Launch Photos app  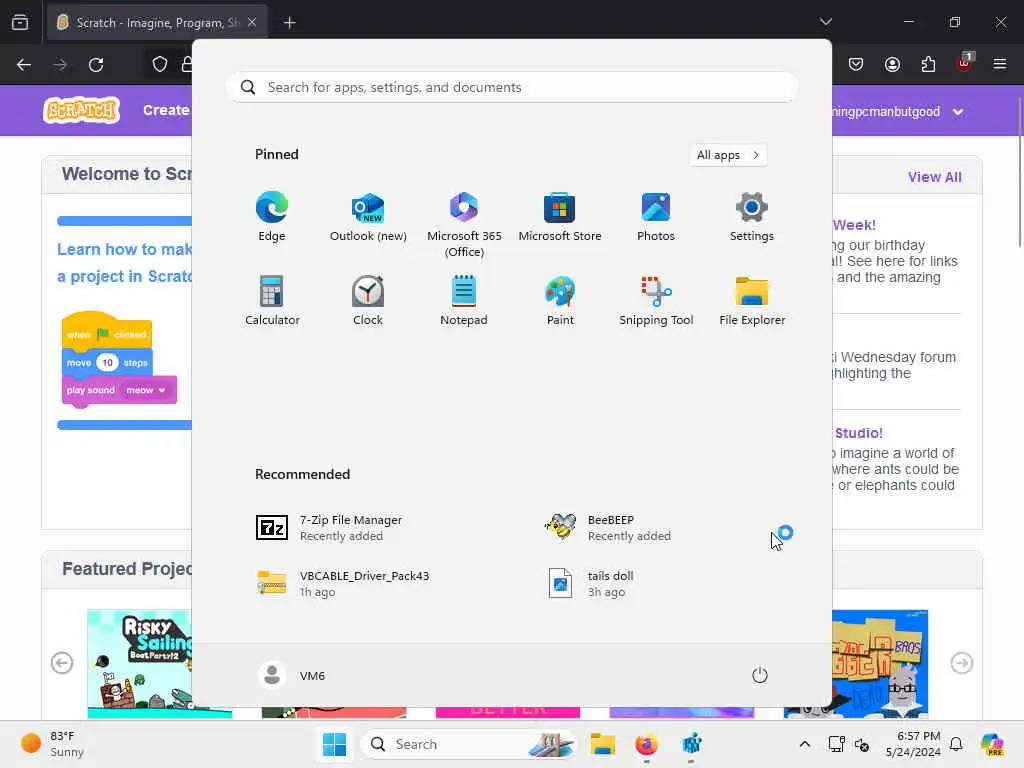(656, 217)
